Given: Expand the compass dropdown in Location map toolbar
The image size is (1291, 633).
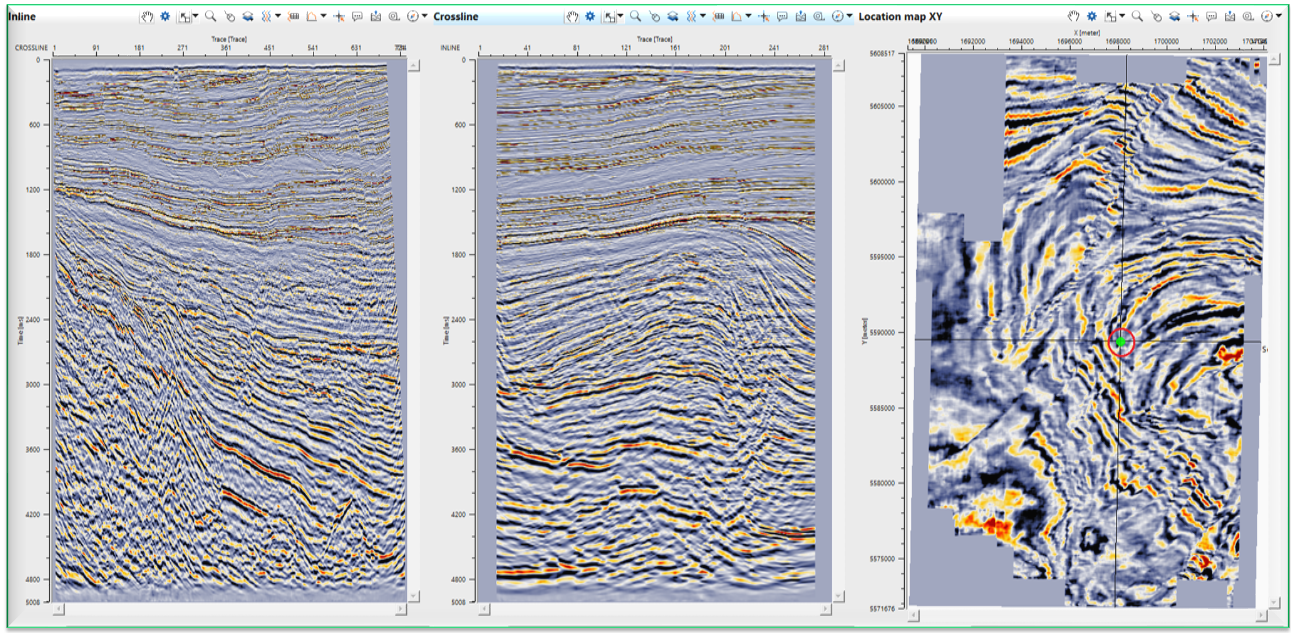Looking at the screenshot, I should click(x=1277, y=15).
